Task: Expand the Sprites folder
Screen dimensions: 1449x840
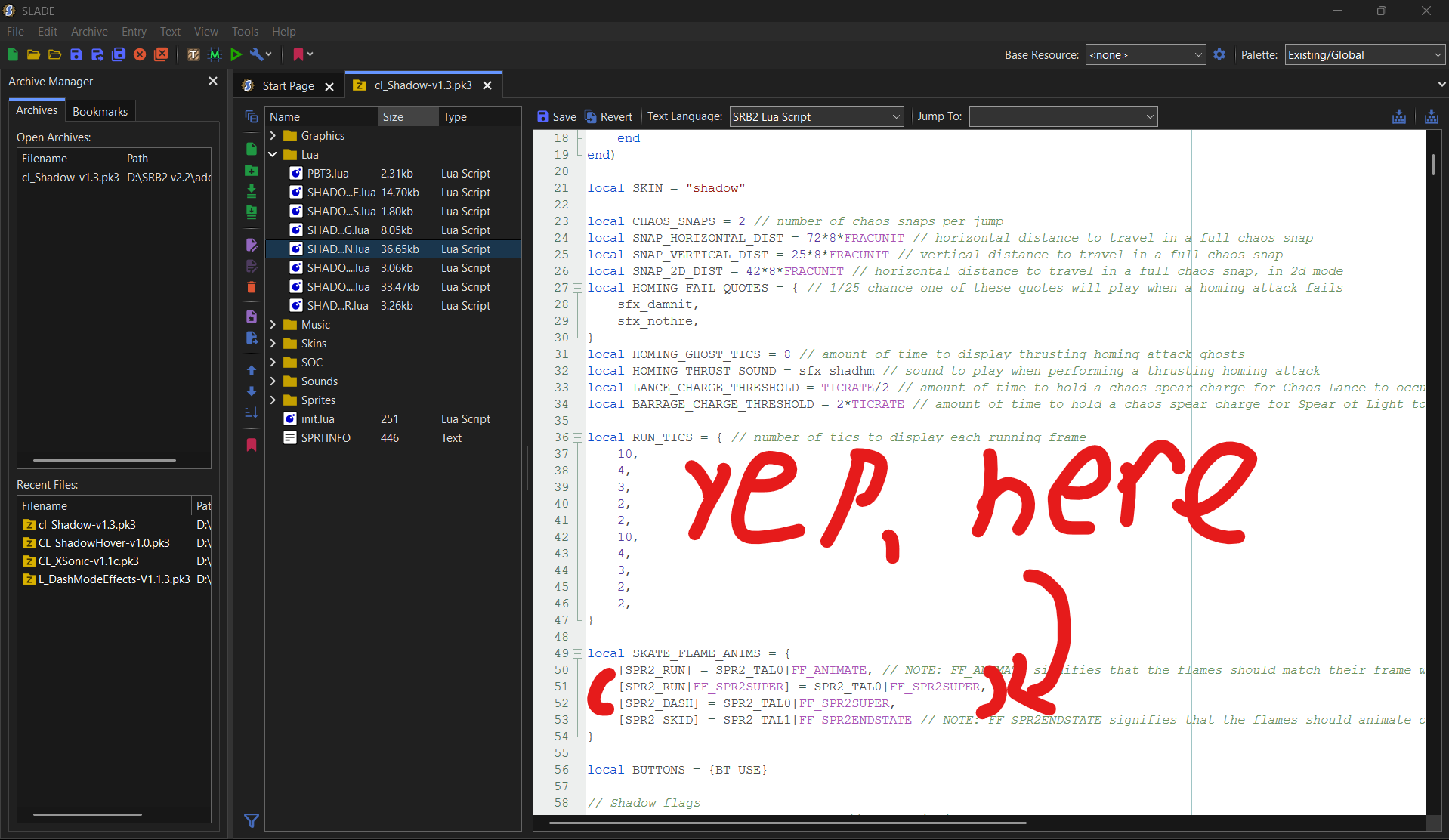Action: (x=273, y=400)
